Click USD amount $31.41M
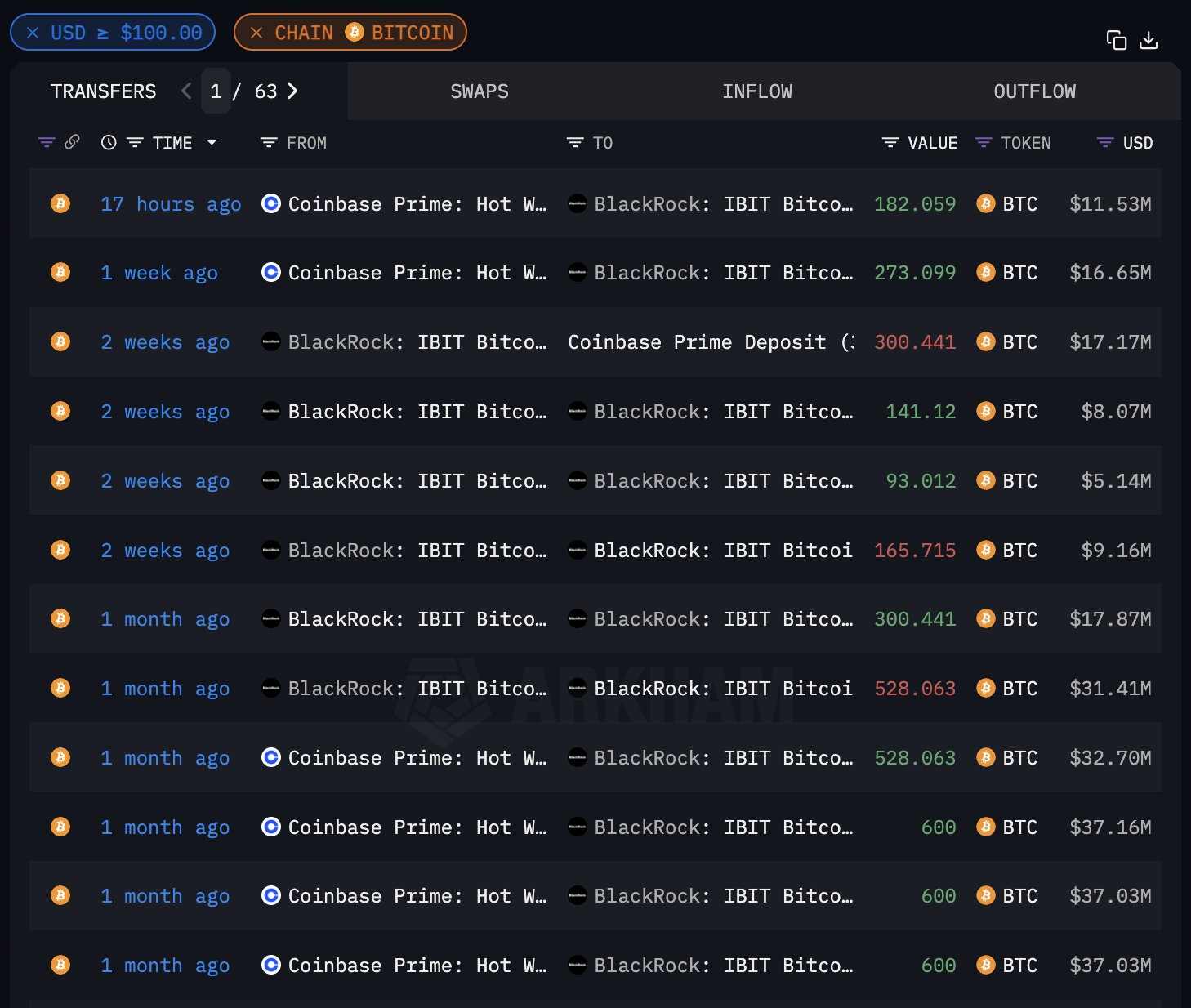This screenshot has width=1191, height=1008. [1110, 689]
